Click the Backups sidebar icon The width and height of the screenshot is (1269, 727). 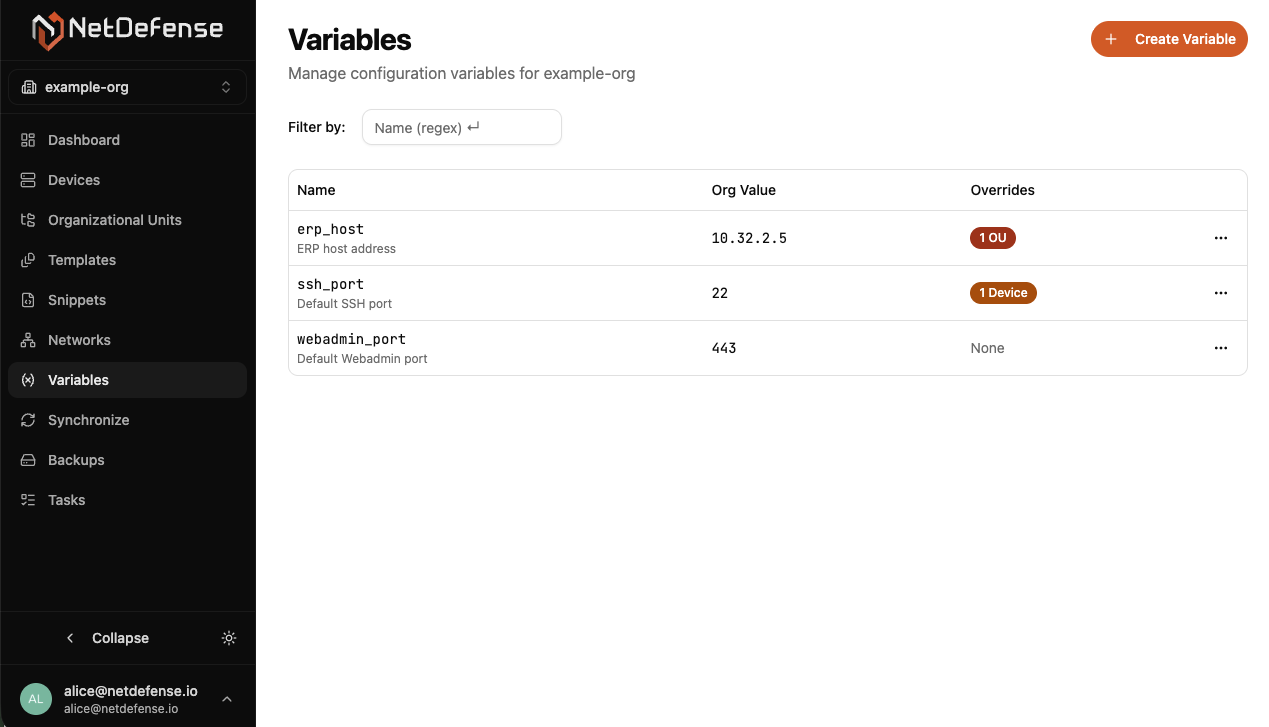click(x=28, y=460)
